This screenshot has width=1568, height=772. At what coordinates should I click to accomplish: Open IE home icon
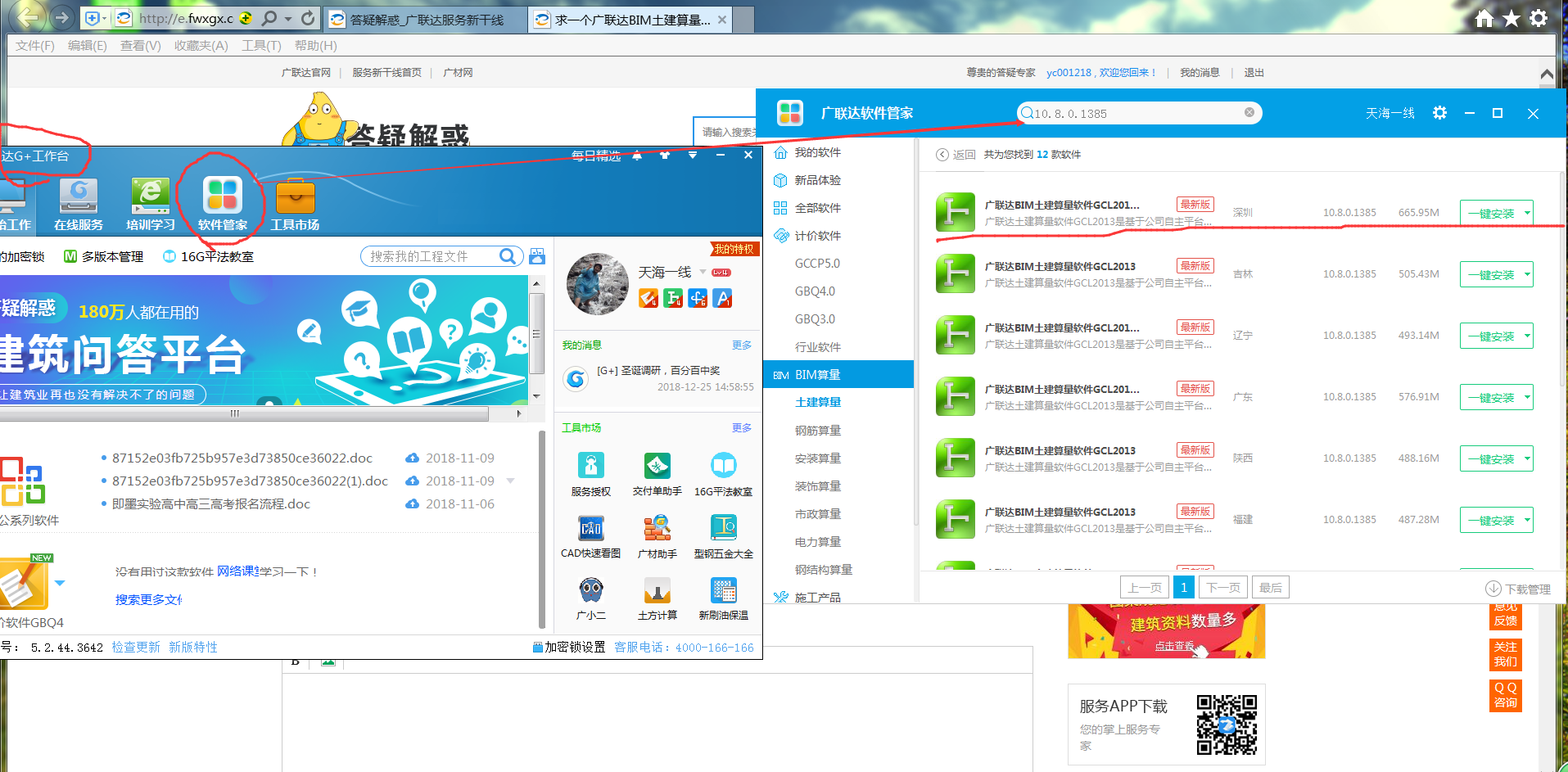[x=1484, y=18]
